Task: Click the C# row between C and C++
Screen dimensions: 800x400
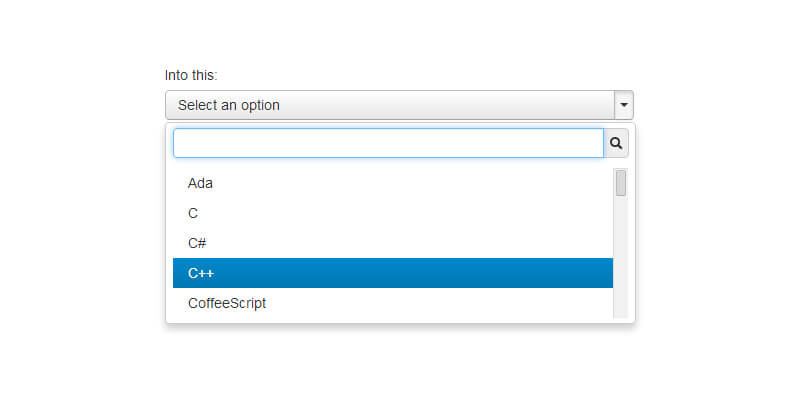Action: tap(197, 243)
